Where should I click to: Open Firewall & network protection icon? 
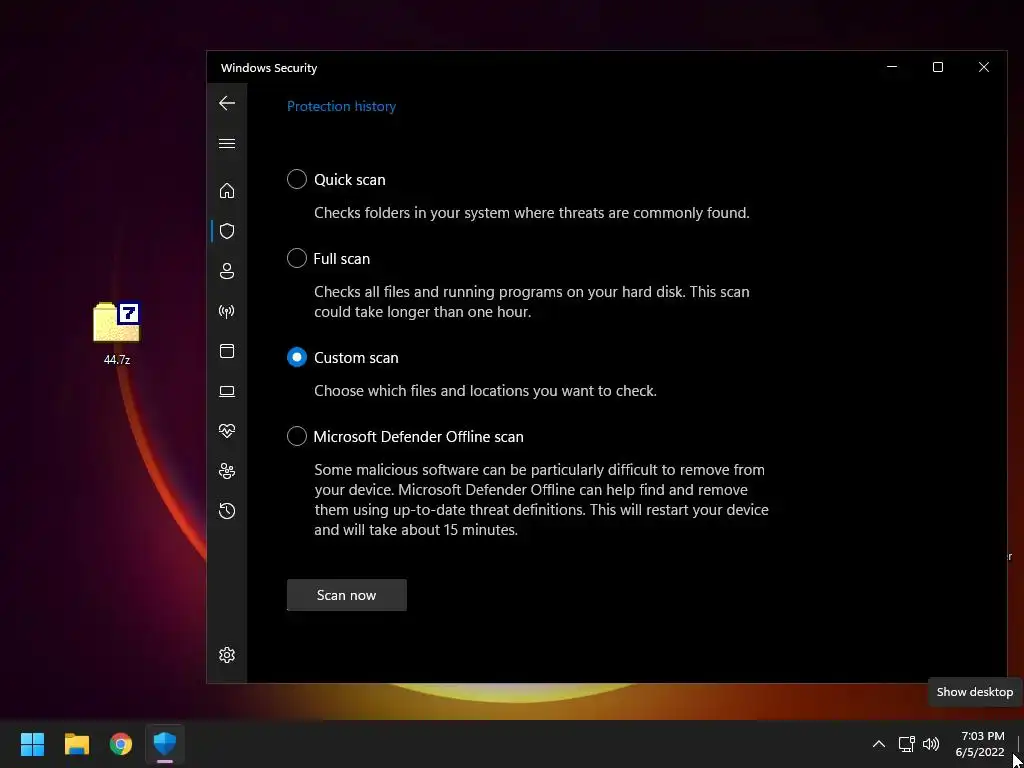coord(227,312)
